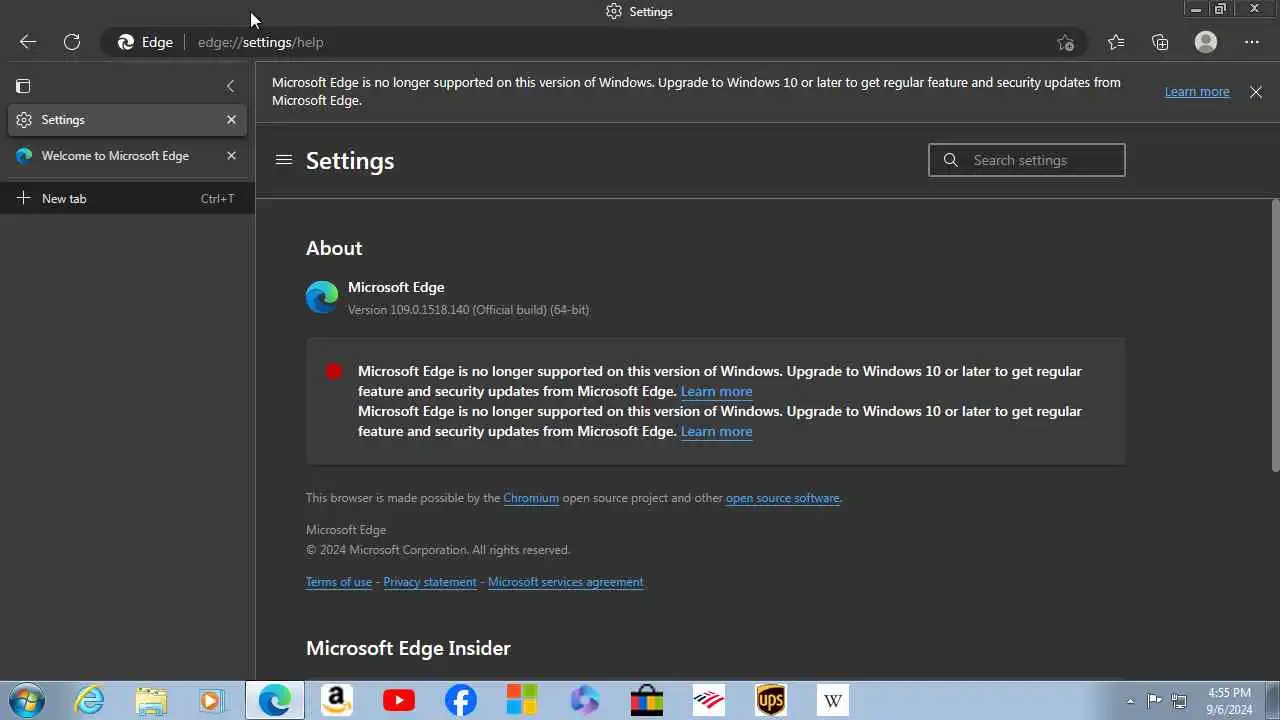The width and height of the screenshot is (1280, 720).
Task: Open the Collections icon
Action: [x=1160, y=42]
